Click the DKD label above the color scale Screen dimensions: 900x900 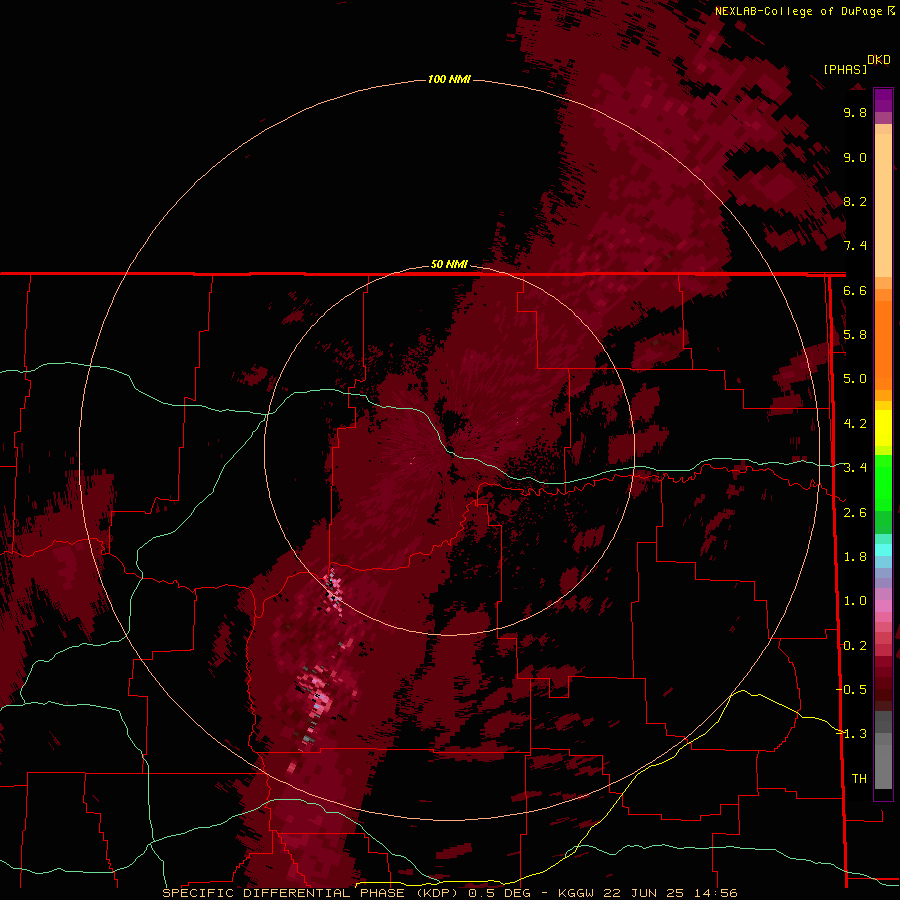click(879, 60)
